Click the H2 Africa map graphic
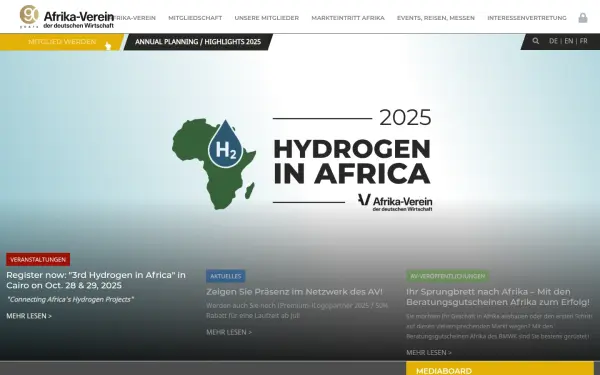This screenshot has height=375, width=600. (x=214, y=164)
